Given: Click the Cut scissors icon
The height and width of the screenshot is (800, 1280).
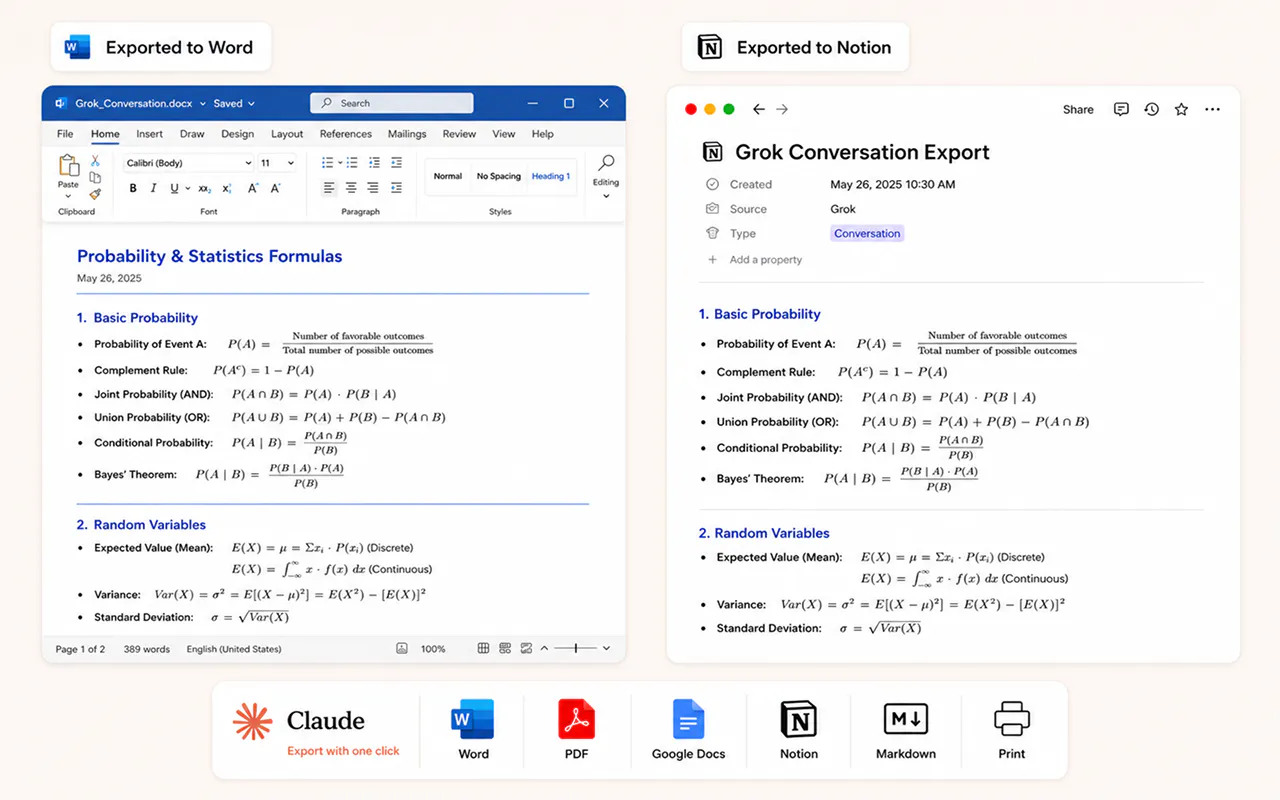Looking at the screenshot, I should [95, 160].
